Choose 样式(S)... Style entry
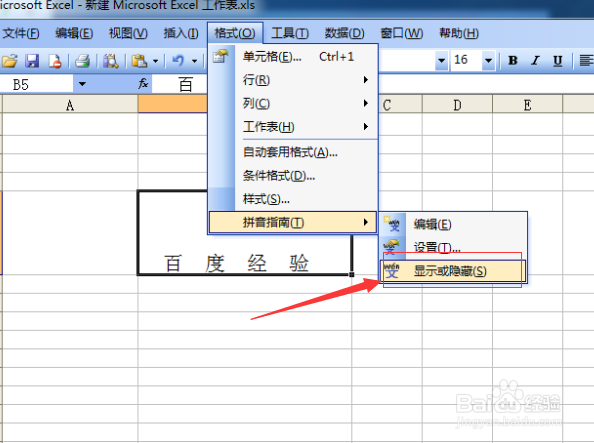Screen dimensions: 594x443 pyautogui.click(x=293, y=199)
